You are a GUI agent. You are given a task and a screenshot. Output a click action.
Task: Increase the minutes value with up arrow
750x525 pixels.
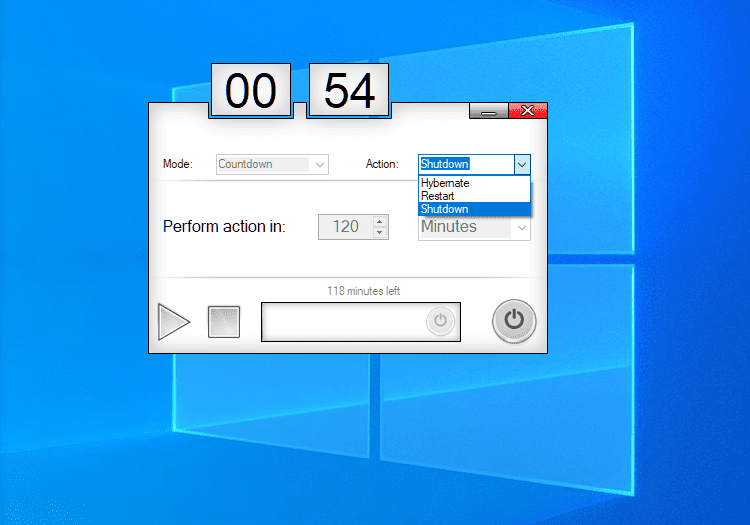[x=380, y=221]
